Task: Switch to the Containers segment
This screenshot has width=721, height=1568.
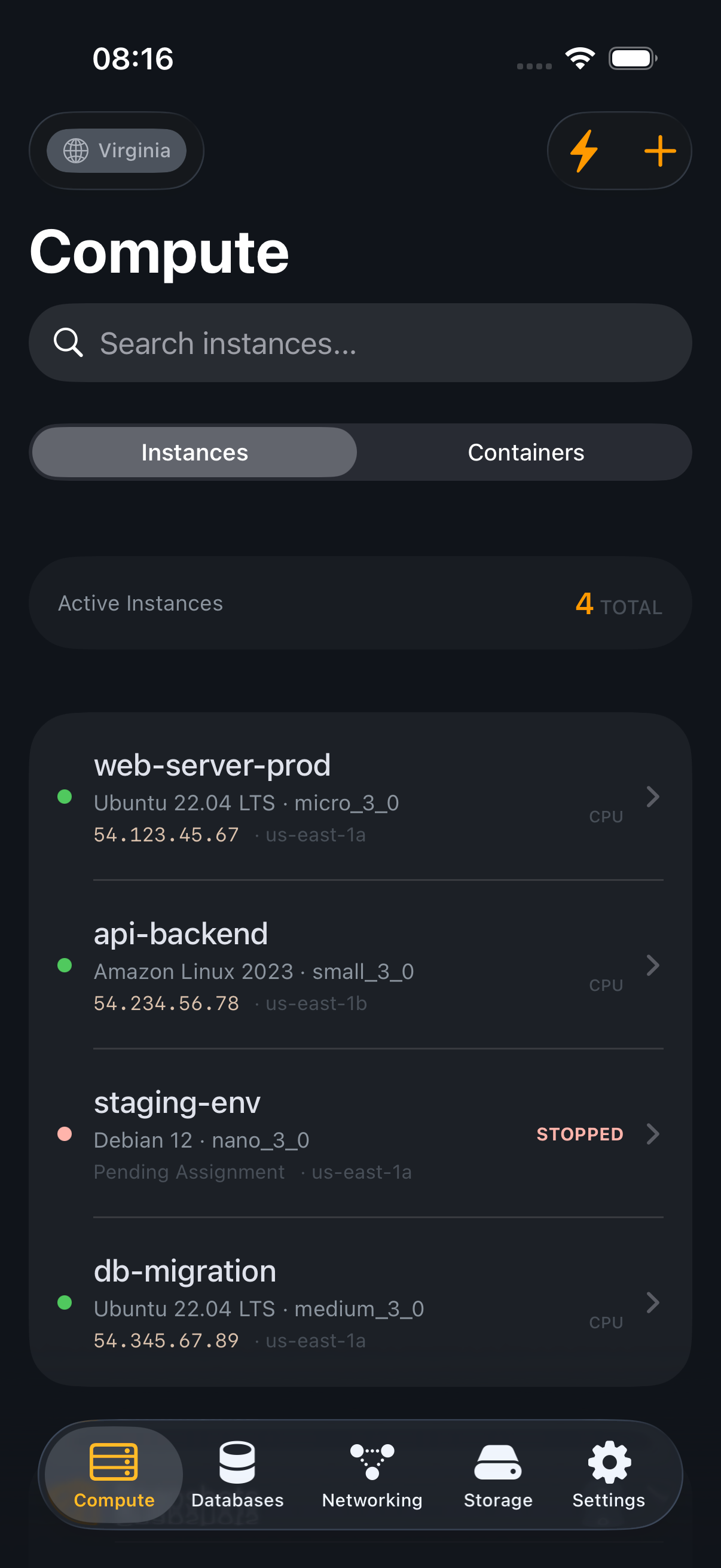Action: click(525, 452)
